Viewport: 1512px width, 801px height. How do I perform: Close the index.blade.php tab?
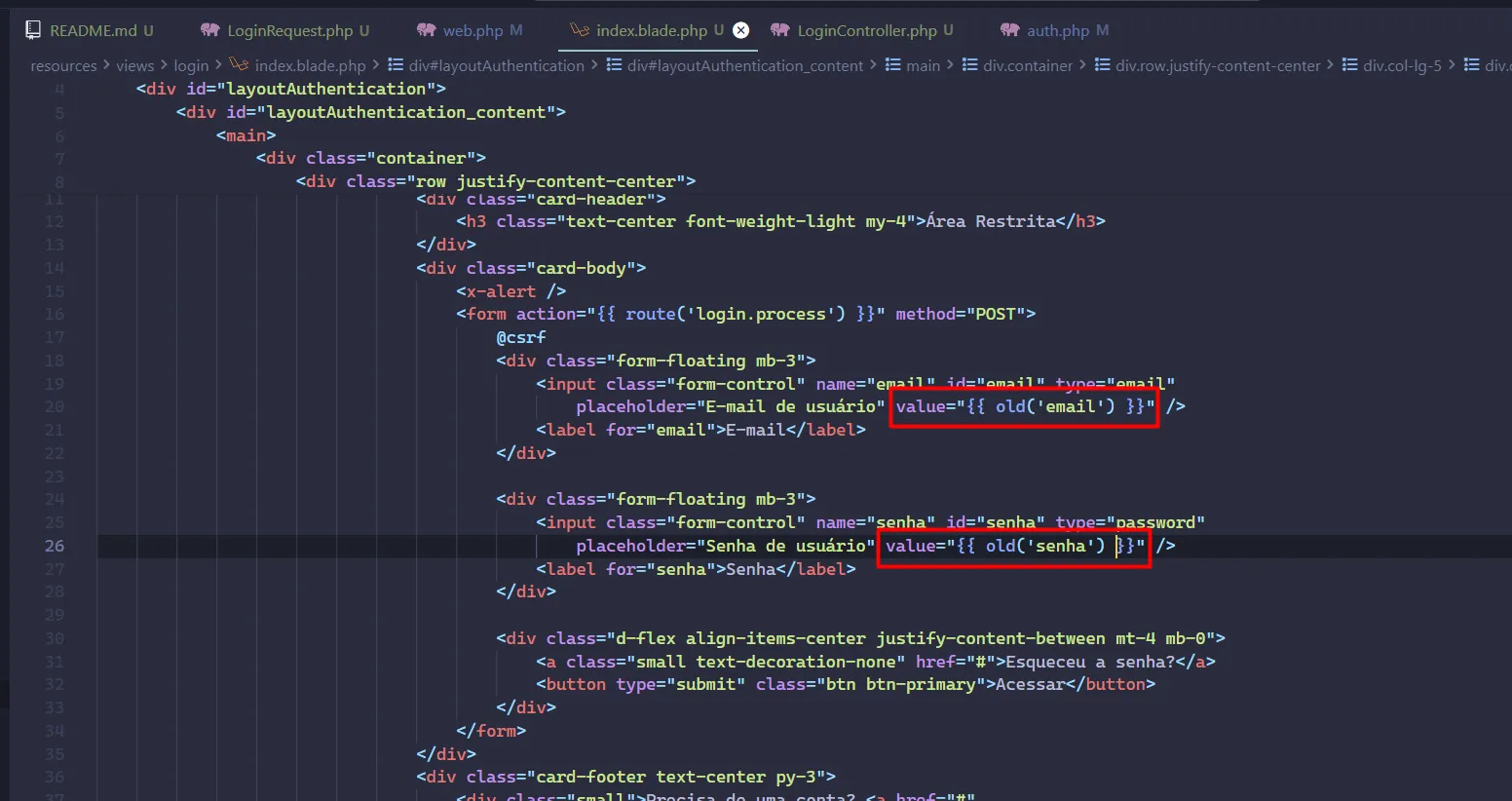740,30
